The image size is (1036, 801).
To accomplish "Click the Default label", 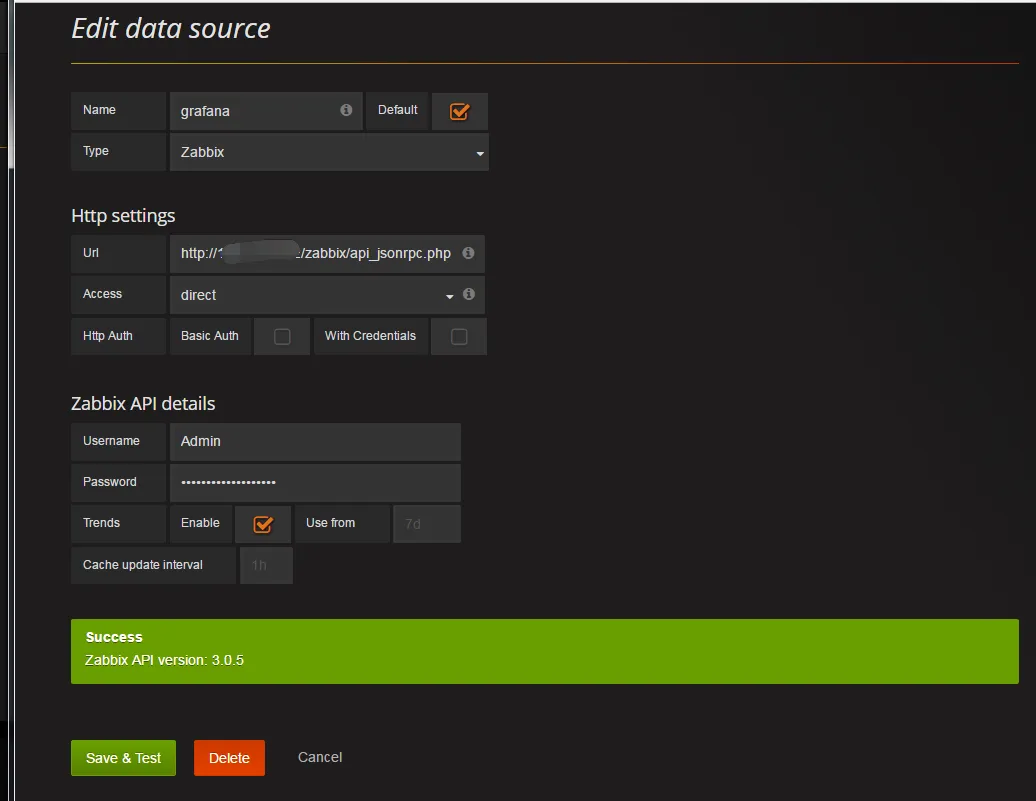I will (x=398, y=110).
